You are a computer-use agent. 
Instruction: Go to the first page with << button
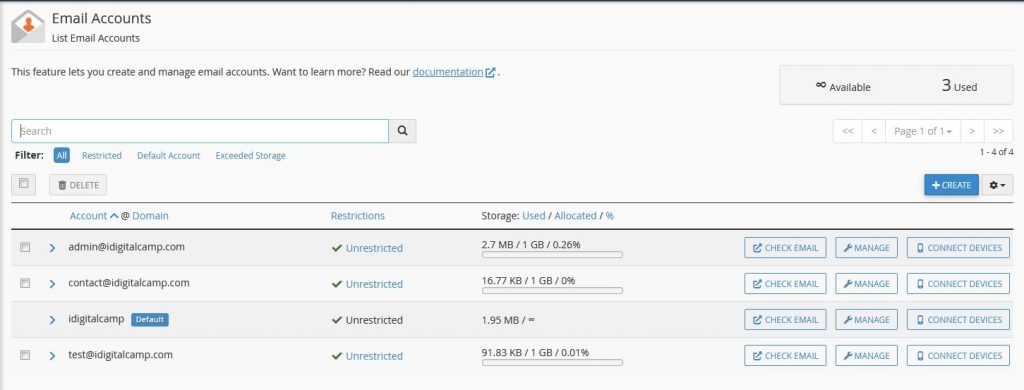coord(848,131)
